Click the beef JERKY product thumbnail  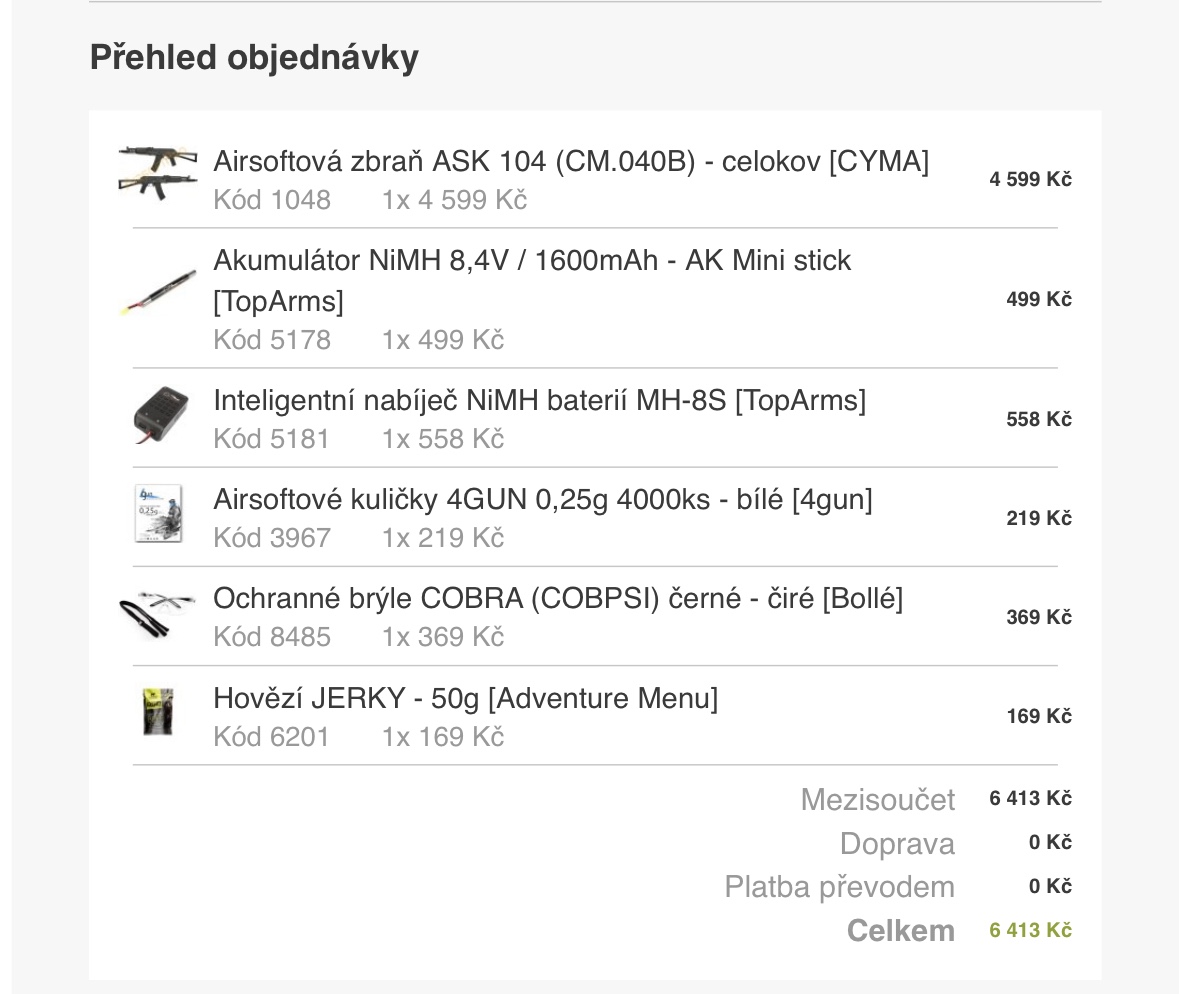coord(159,711)
